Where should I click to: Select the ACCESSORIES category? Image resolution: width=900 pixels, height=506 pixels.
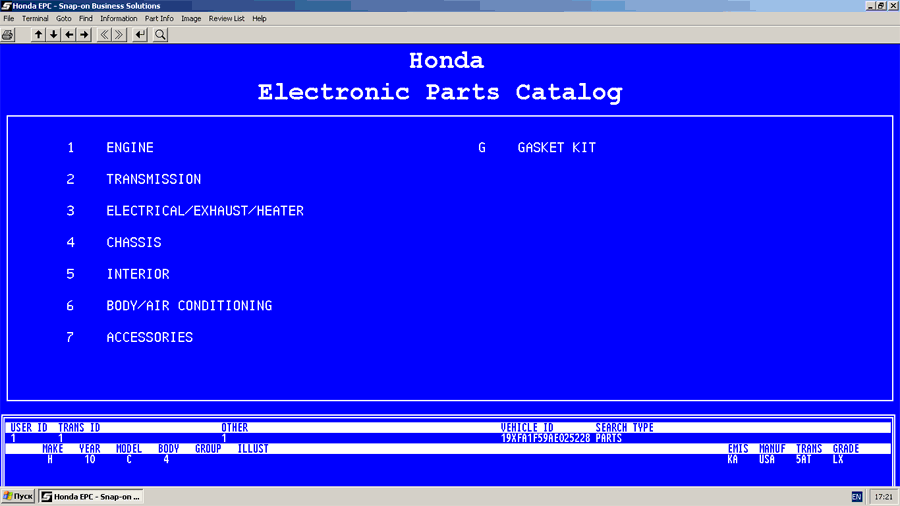[x=149, y=337]
